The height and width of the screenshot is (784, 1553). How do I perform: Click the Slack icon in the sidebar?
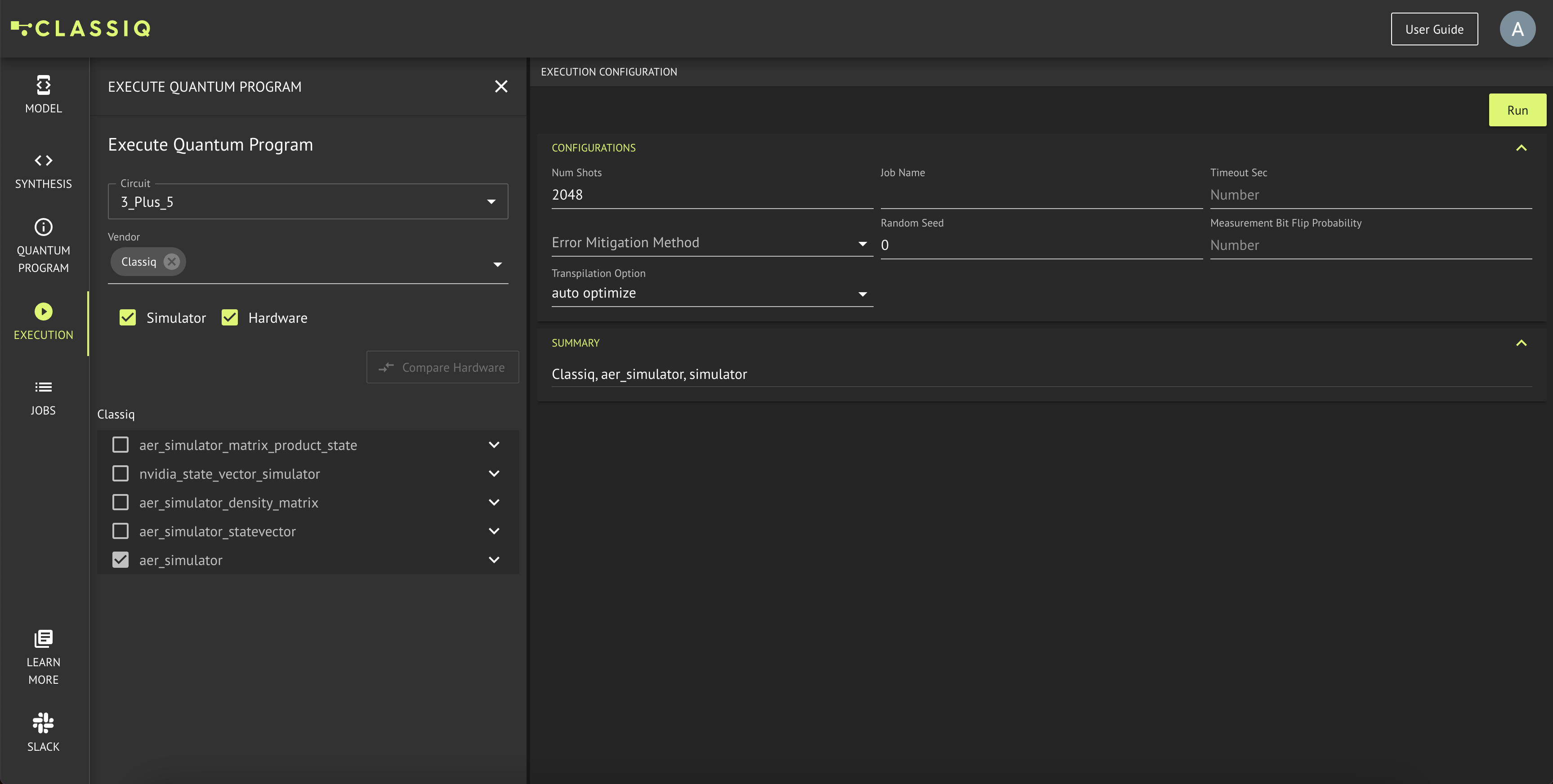44,722
